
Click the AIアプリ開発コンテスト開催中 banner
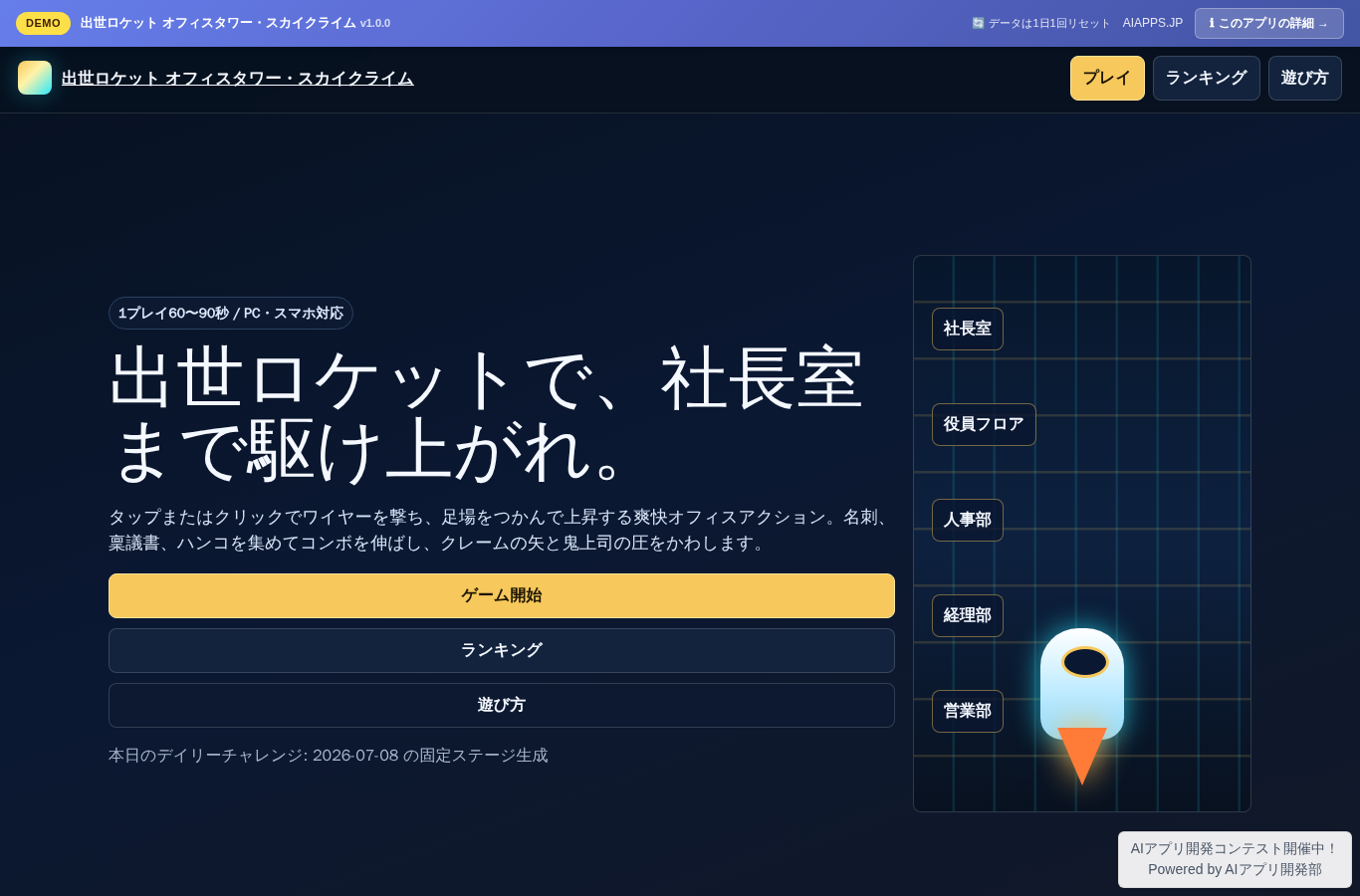(1235, 859)
